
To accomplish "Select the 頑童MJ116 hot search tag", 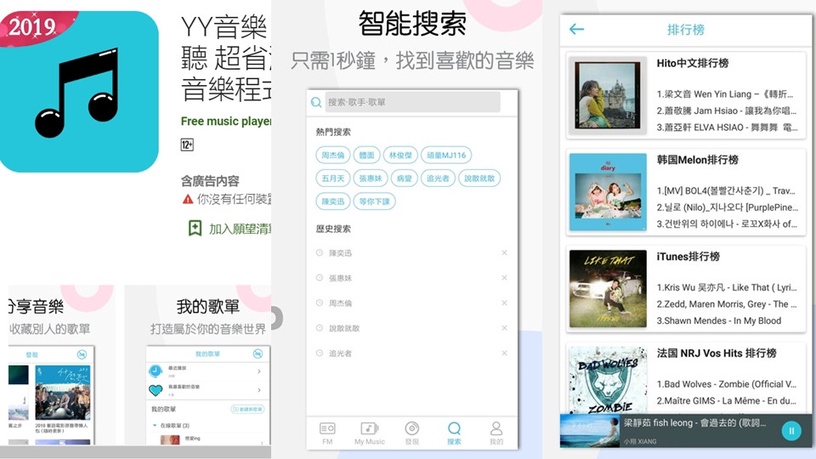I will [446, 155].
